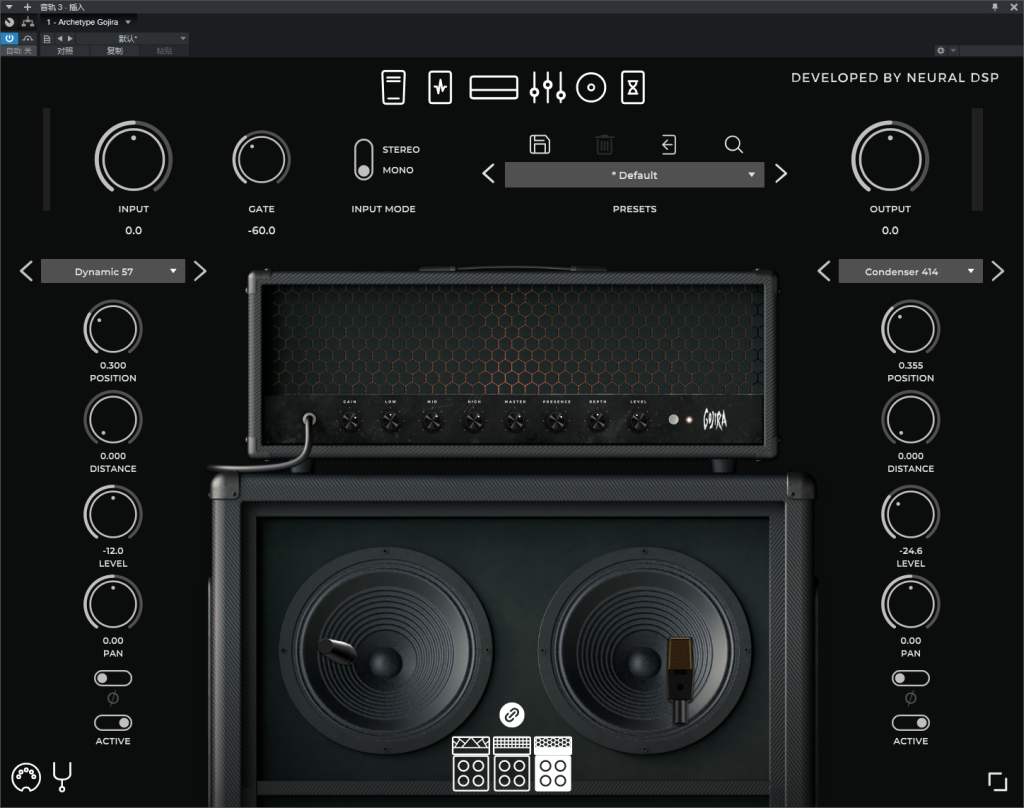Open the time effects hourglass section
The width and height of the screenshot is (1024, 808).
pyautogui.click(x=632, y=88)
